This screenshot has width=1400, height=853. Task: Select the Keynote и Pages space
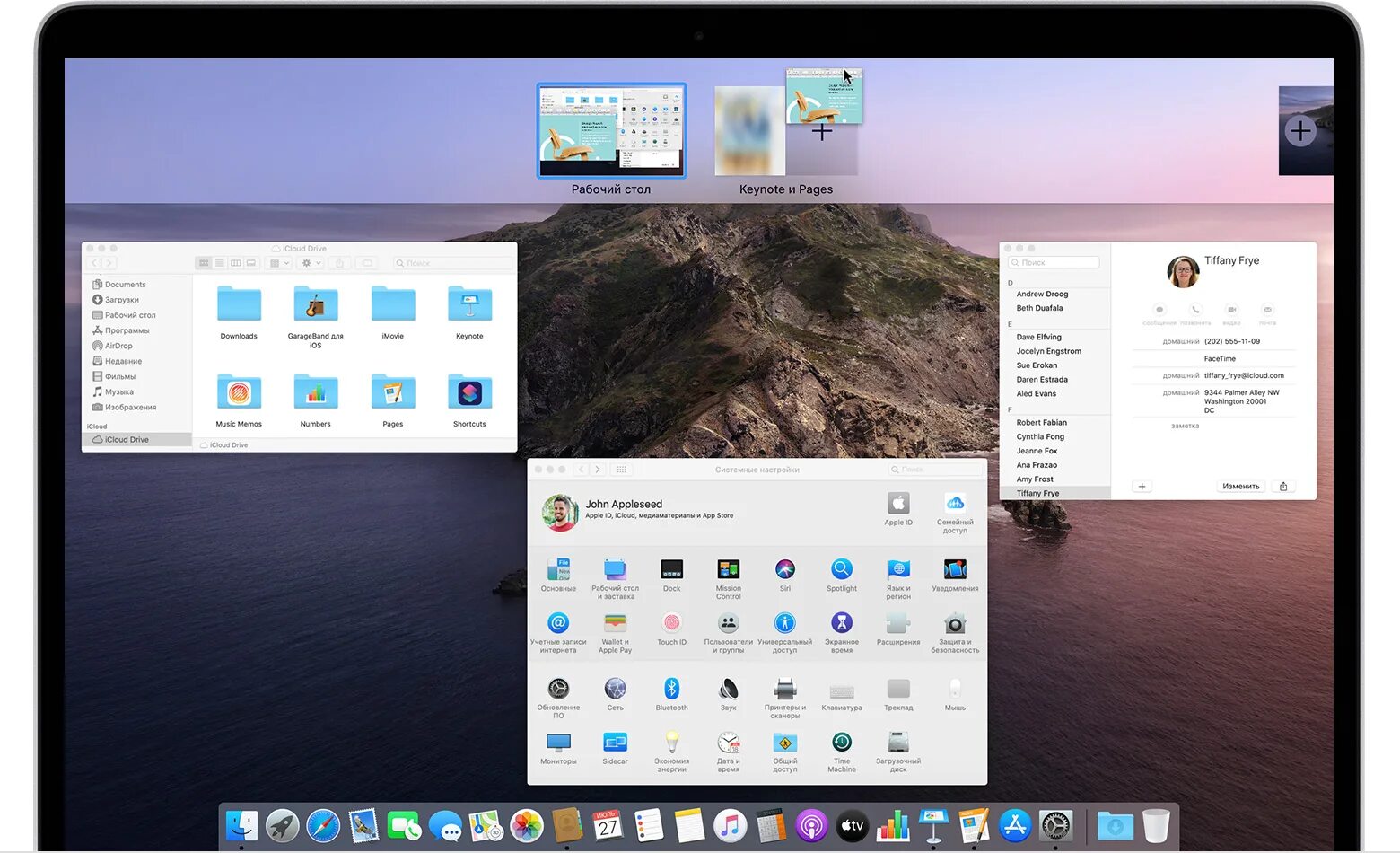click(x=786, y=131)
